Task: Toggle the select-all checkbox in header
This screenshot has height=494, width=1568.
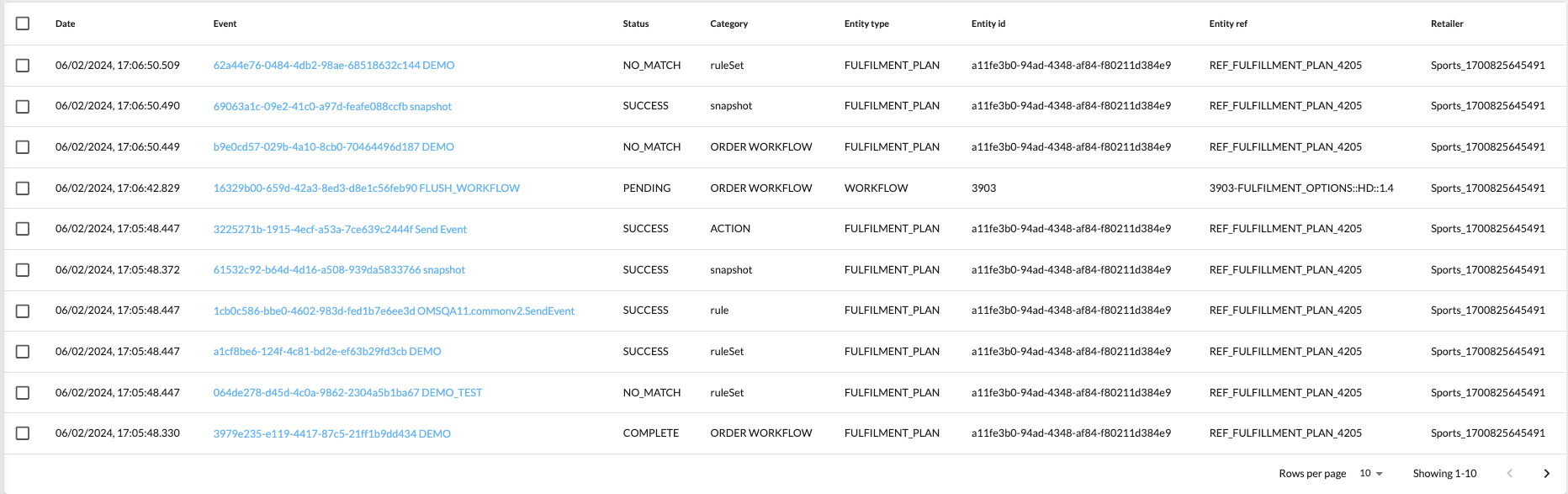Action: click(23, 24)
